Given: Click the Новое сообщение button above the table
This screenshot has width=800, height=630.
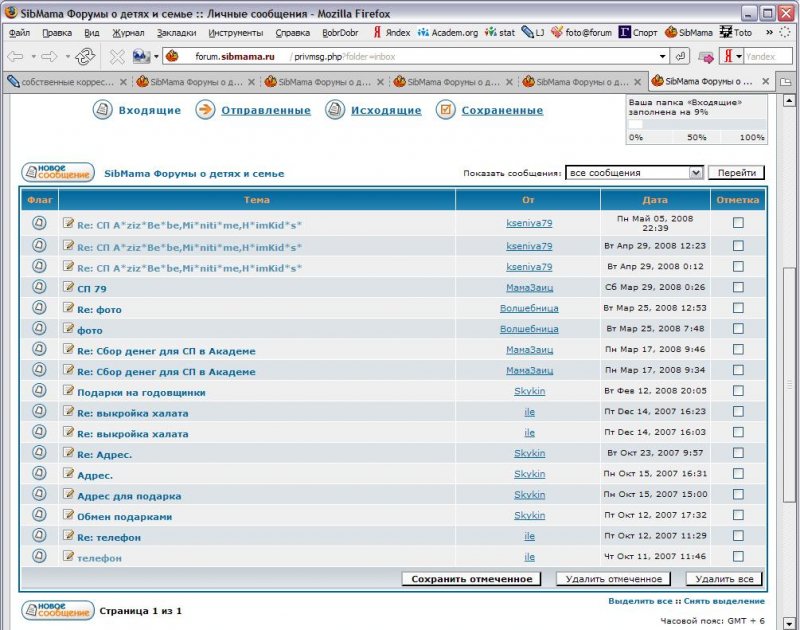Looking at the screenshot, I should (58, 172).
